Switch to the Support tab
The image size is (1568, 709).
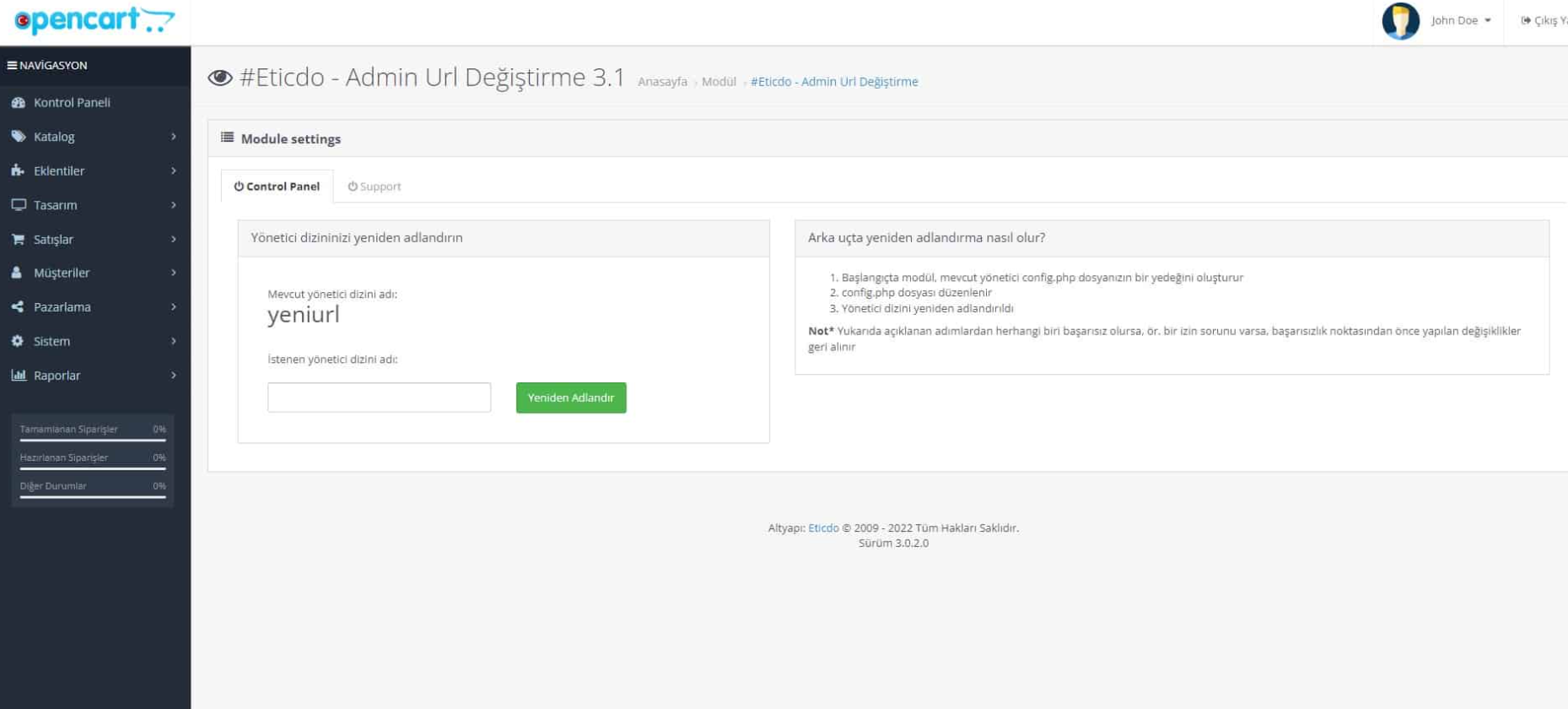pyautogui.click(x=374, y=187)
